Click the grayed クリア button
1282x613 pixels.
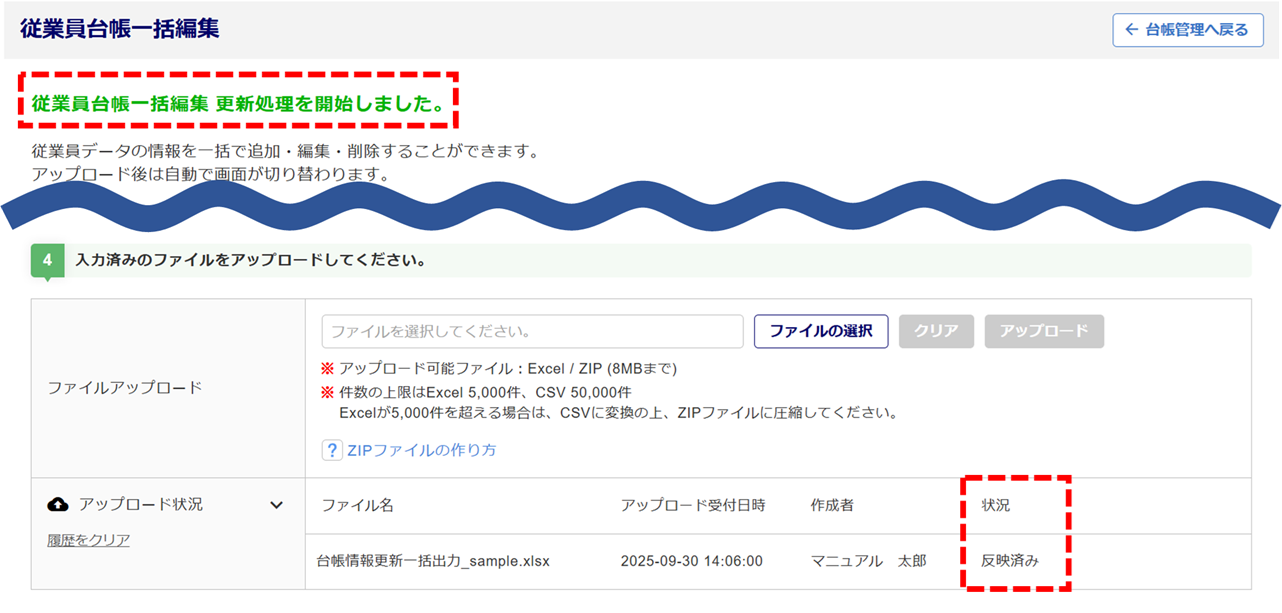tap(937, 331)
